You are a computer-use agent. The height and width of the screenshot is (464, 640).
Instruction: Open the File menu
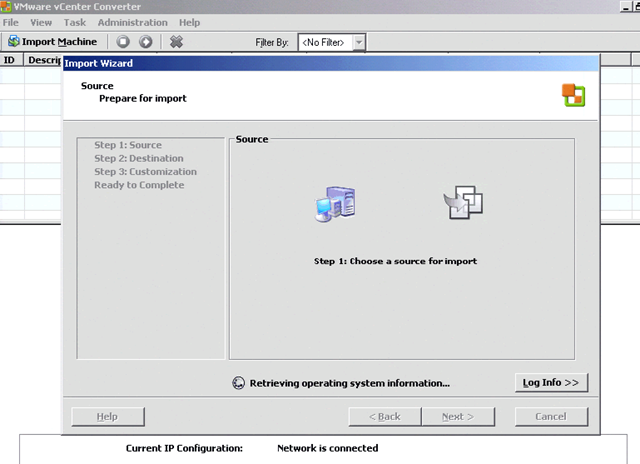click(11, 22)
